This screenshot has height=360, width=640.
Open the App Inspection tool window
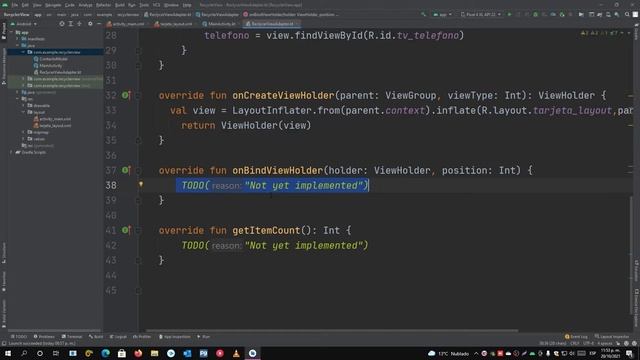pyautogui.click(x=175, y=337)
